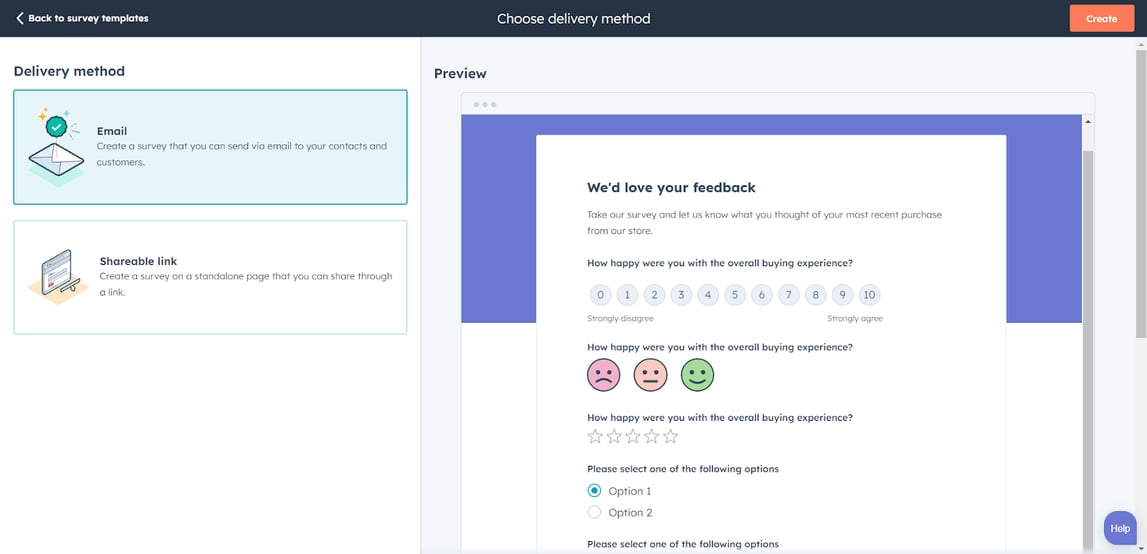Click the 'Preview' section heading
This screenshot has width=1147, height=554.
(460, 73)
